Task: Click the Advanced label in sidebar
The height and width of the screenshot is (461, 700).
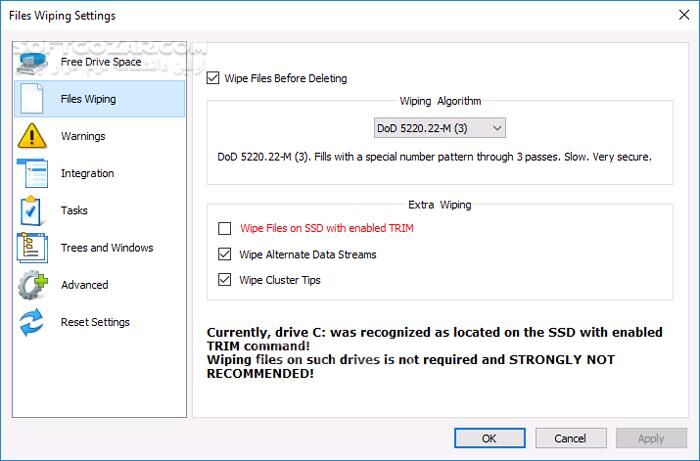Action: point(84,285)
